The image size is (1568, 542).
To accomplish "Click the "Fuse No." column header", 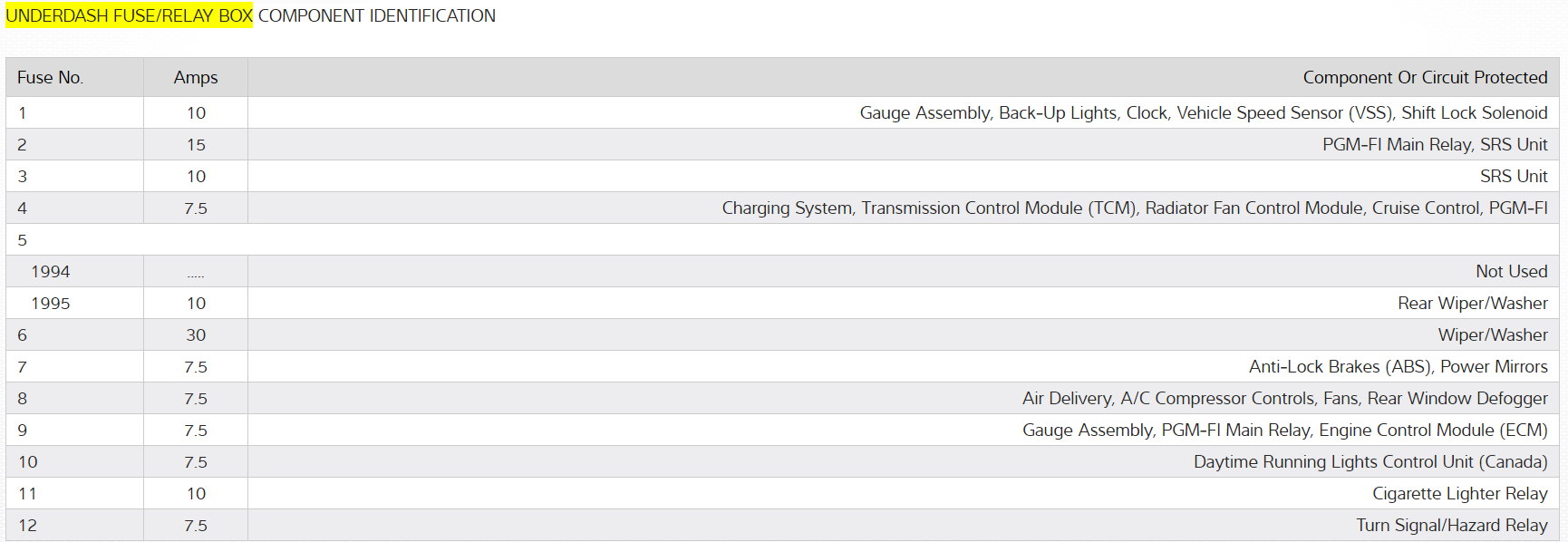I will click(50, 78).
